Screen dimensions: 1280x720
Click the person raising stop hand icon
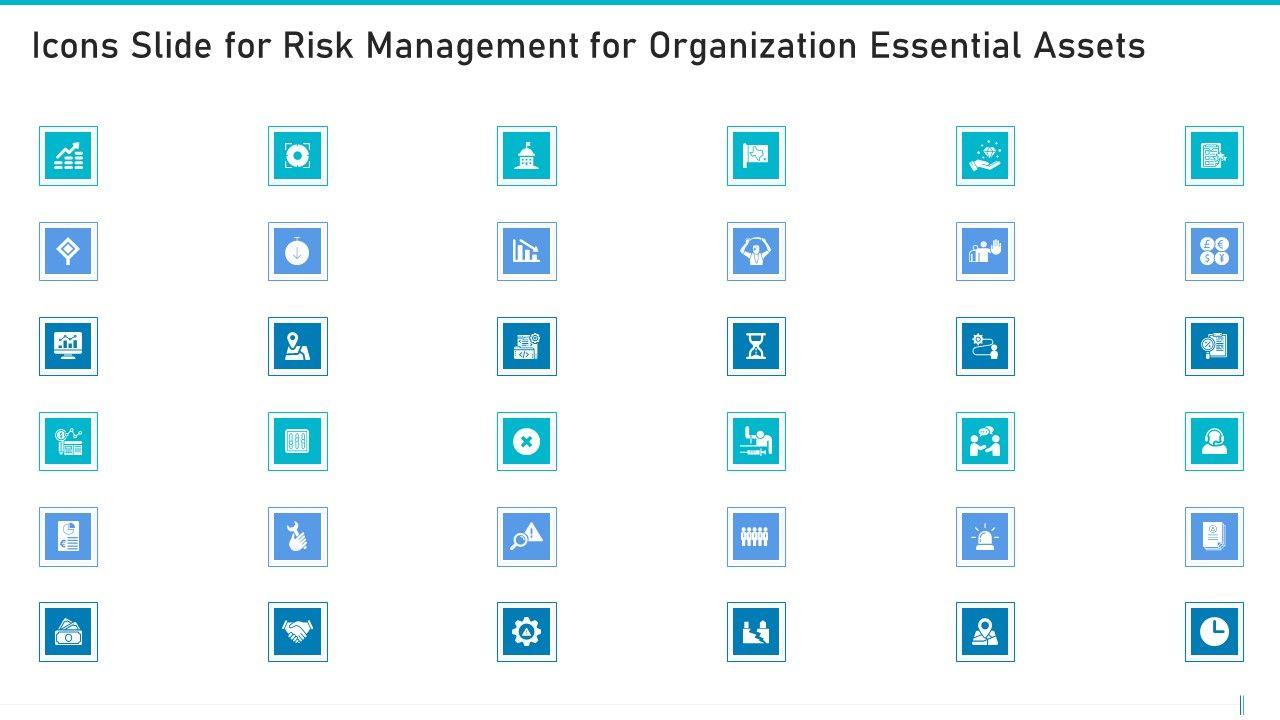(x=985, y=251)
